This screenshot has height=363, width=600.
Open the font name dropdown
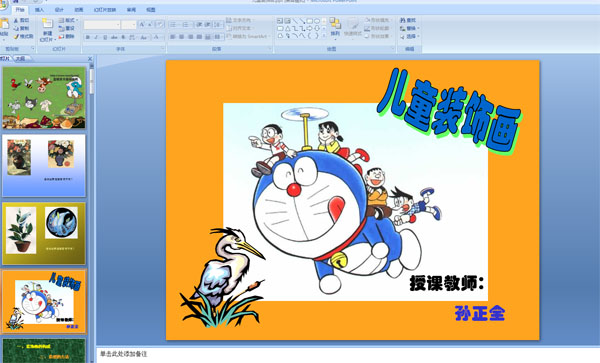(102, 25)
